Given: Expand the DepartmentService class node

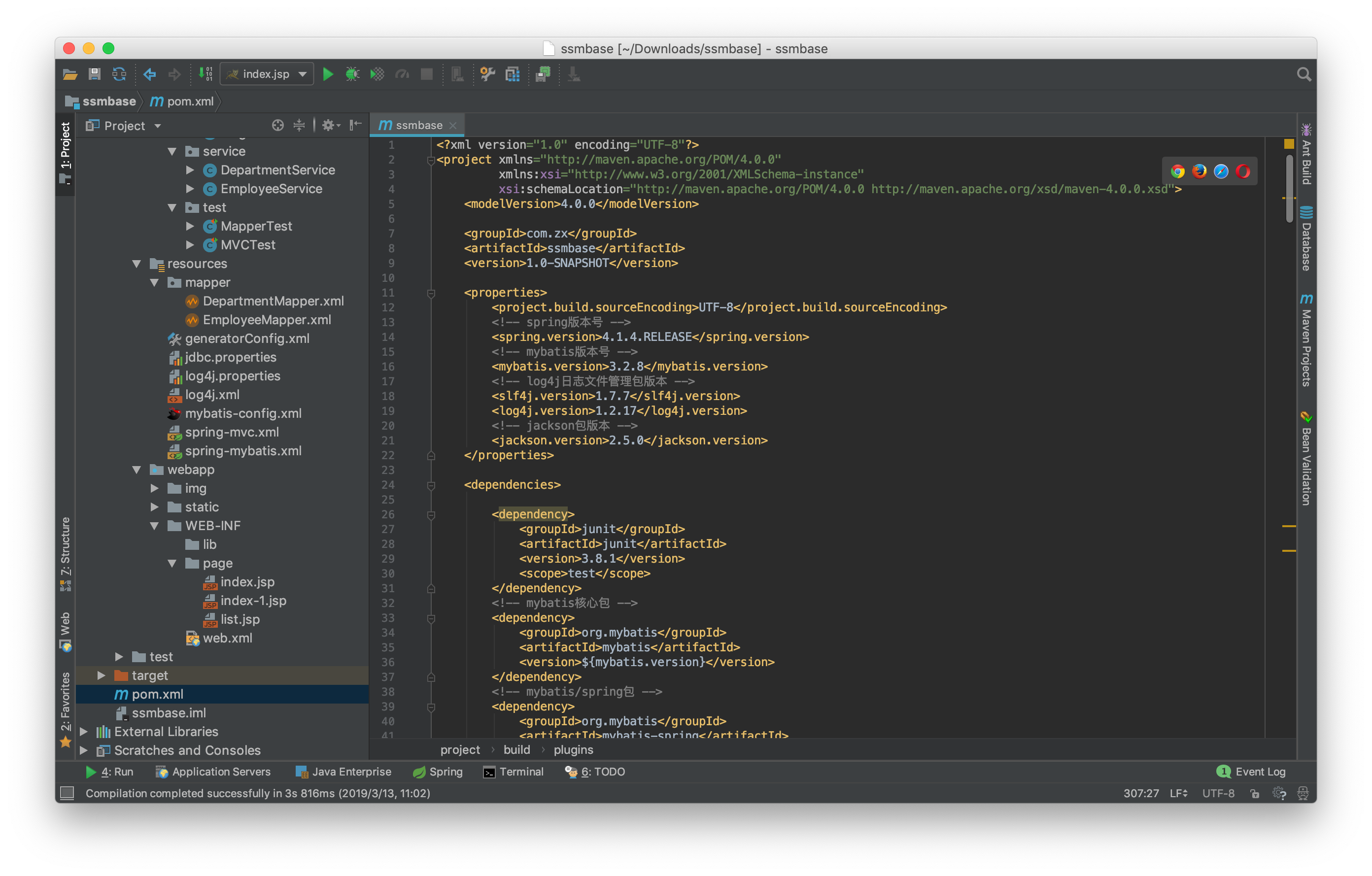Looking at the screenshot, I should click(190, 170).
